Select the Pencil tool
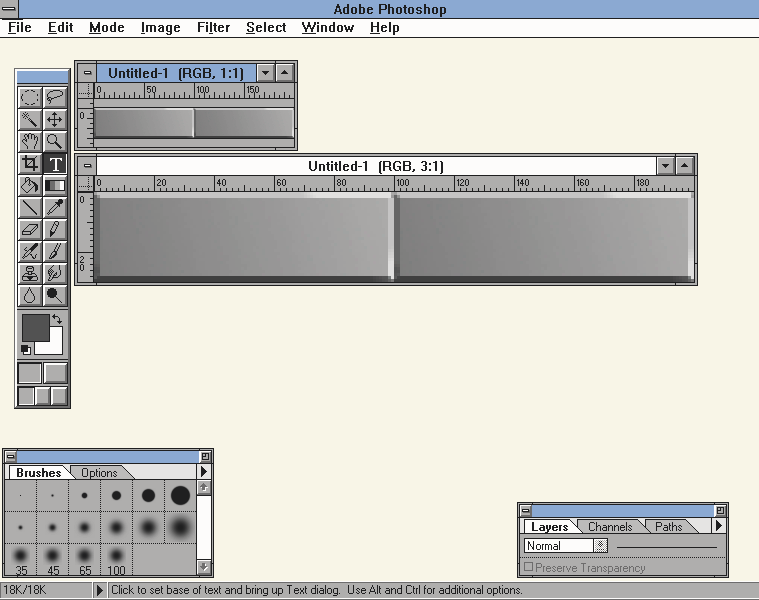 pyautogui.click(x=55, y=229)
